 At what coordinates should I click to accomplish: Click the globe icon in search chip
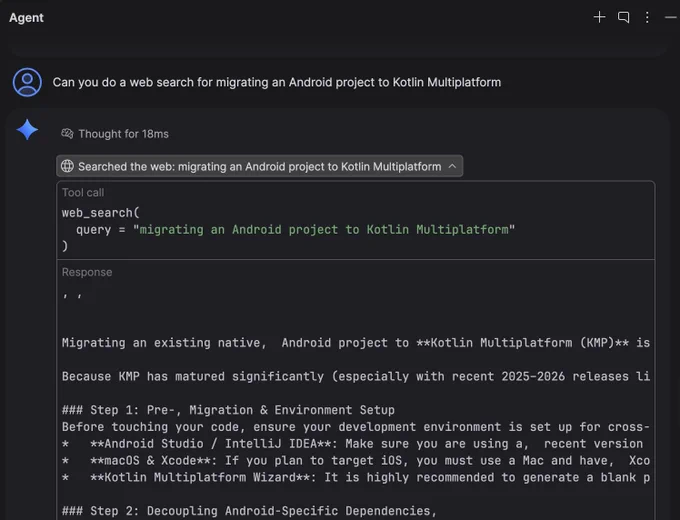[67, 166]
